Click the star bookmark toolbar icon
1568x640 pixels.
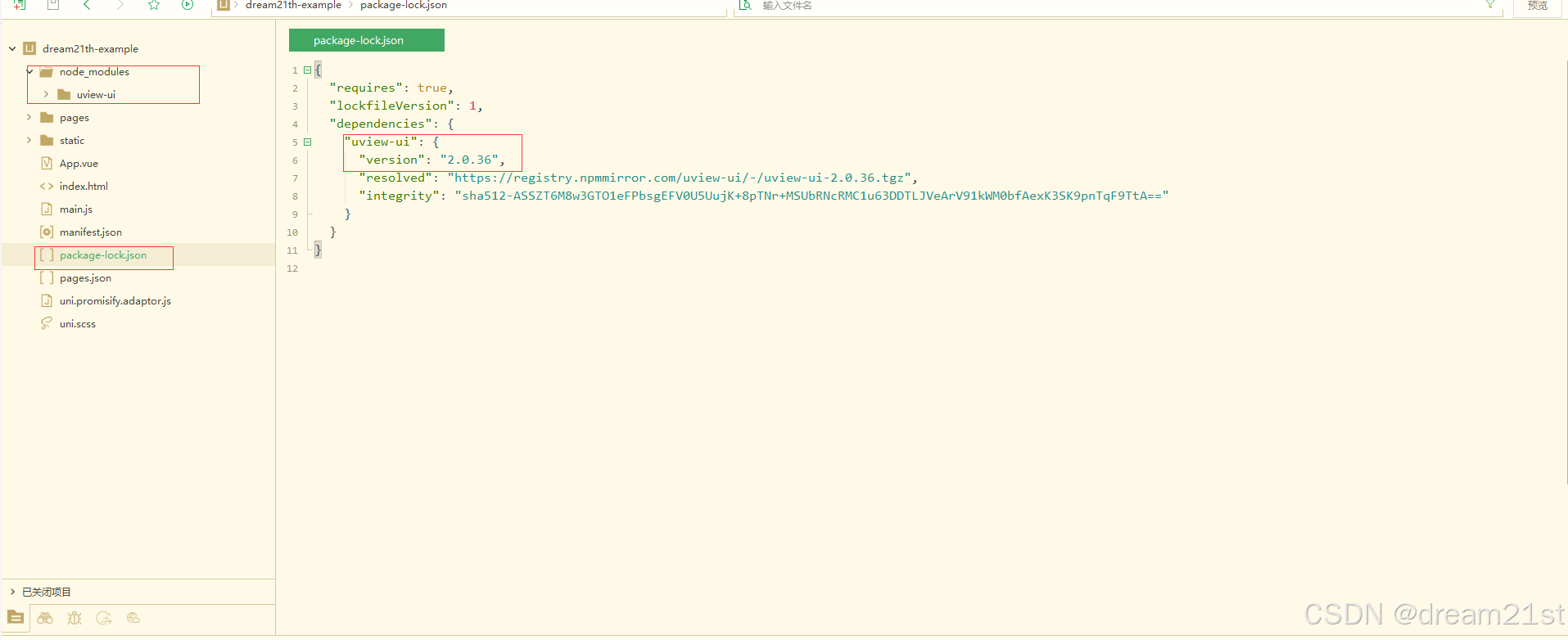[154, 5]
